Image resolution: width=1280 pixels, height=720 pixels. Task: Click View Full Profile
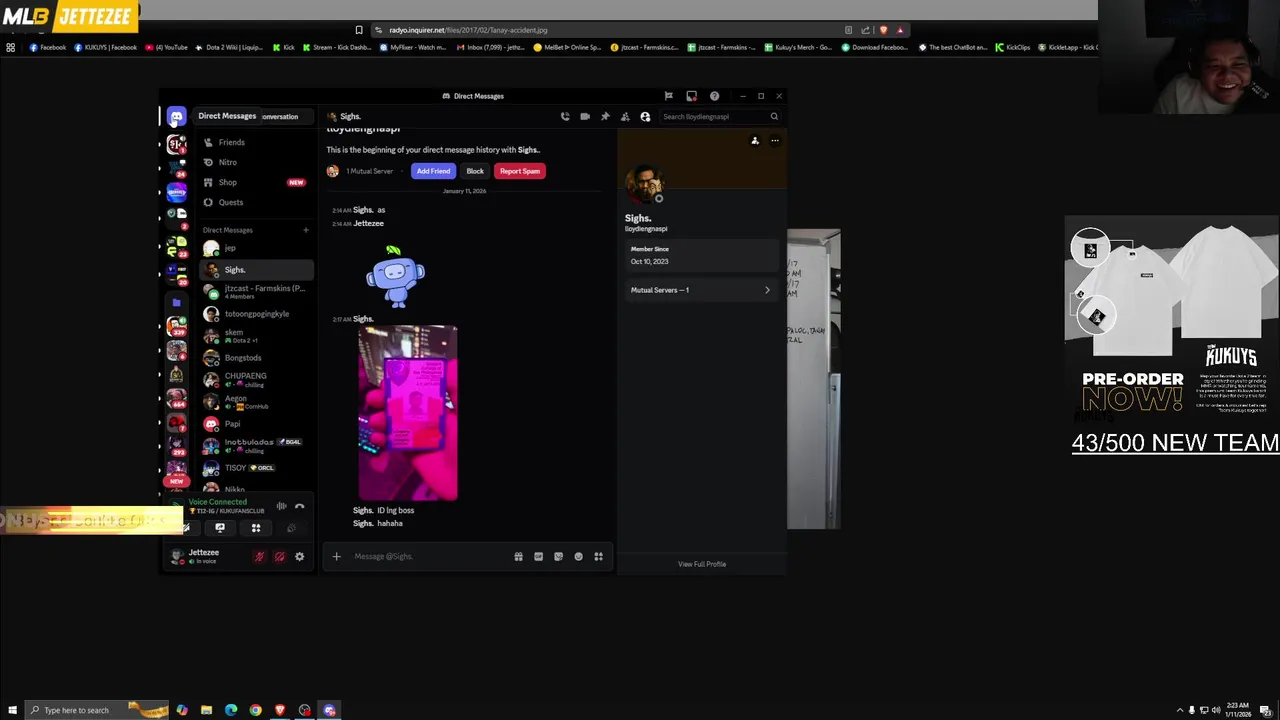[702, 564]
